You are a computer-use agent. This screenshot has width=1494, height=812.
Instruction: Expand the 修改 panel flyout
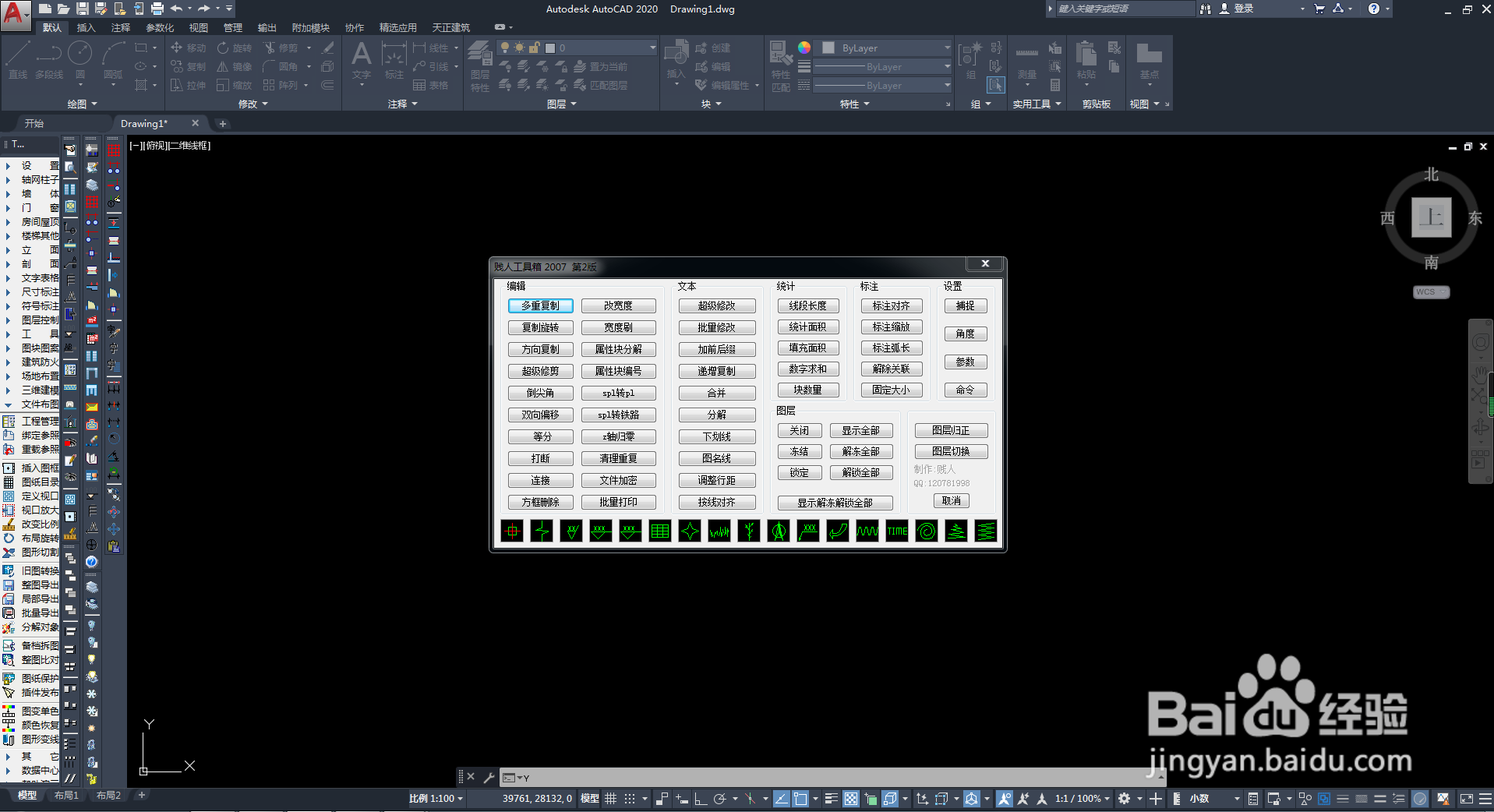click(x=253, y=104)
